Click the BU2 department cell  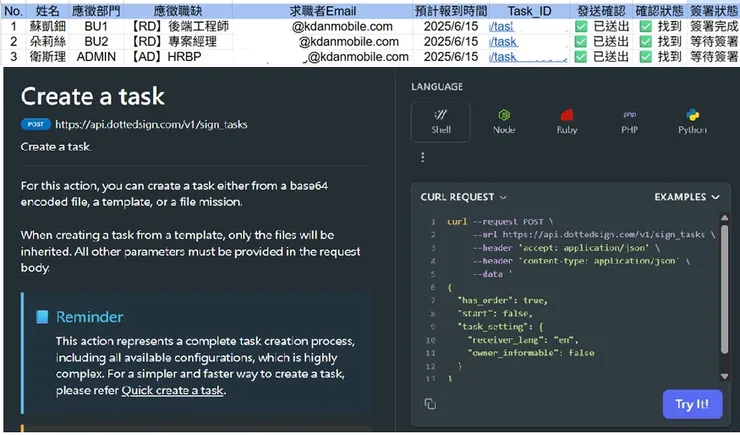click(96, 42)
